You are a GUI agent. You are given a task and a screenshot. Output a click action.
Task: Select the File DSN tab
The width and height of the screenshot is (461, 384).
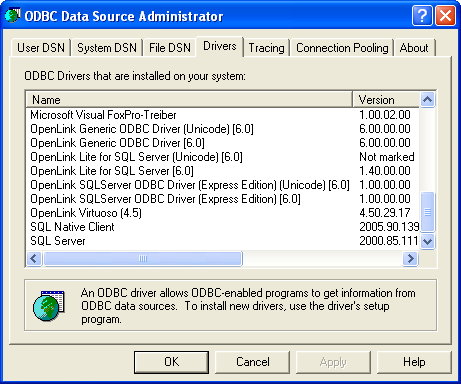pyautogui.click(x=170, y=48)
